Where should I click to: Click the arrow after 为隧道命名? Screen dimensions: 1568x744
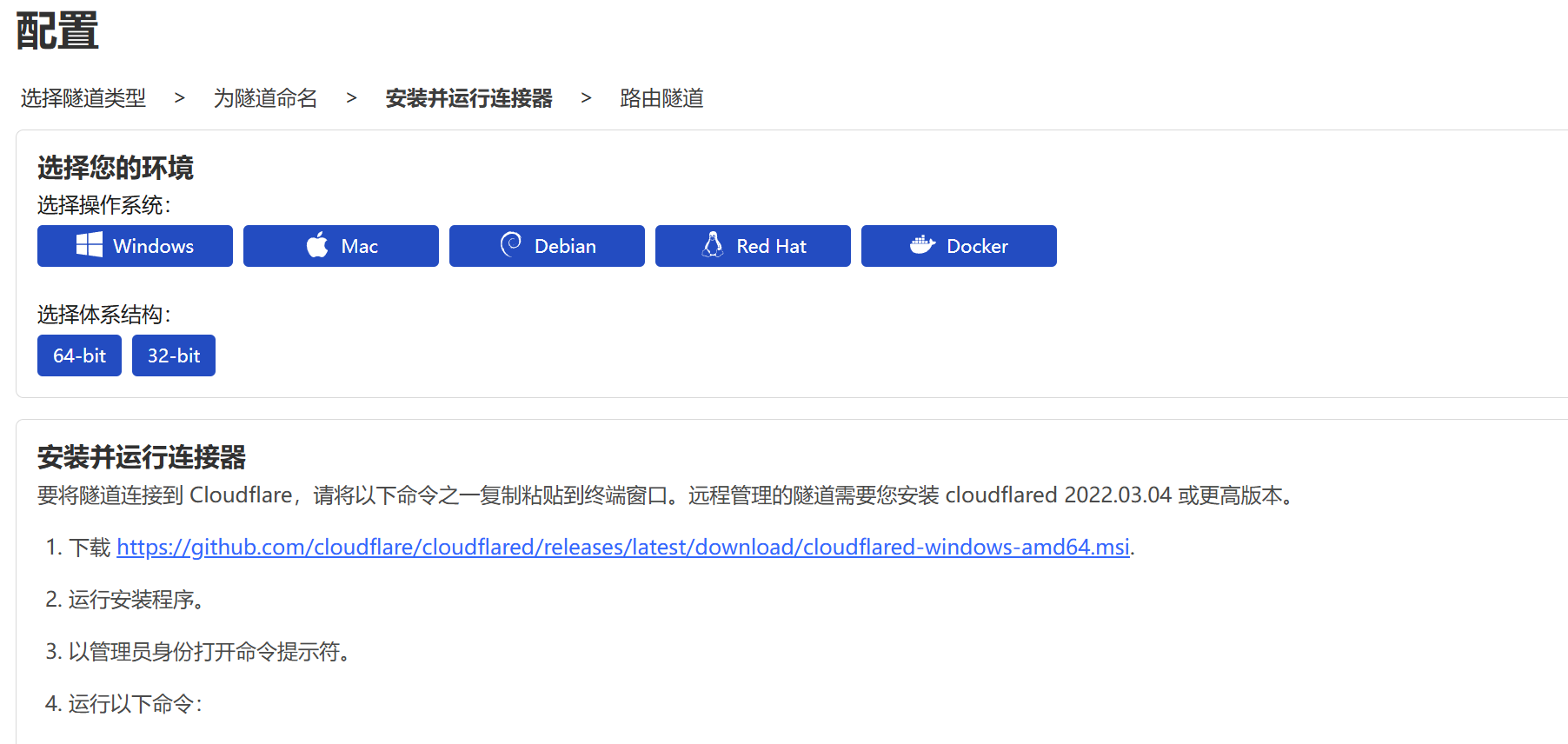pyautogui.click(x=351, y=98)
